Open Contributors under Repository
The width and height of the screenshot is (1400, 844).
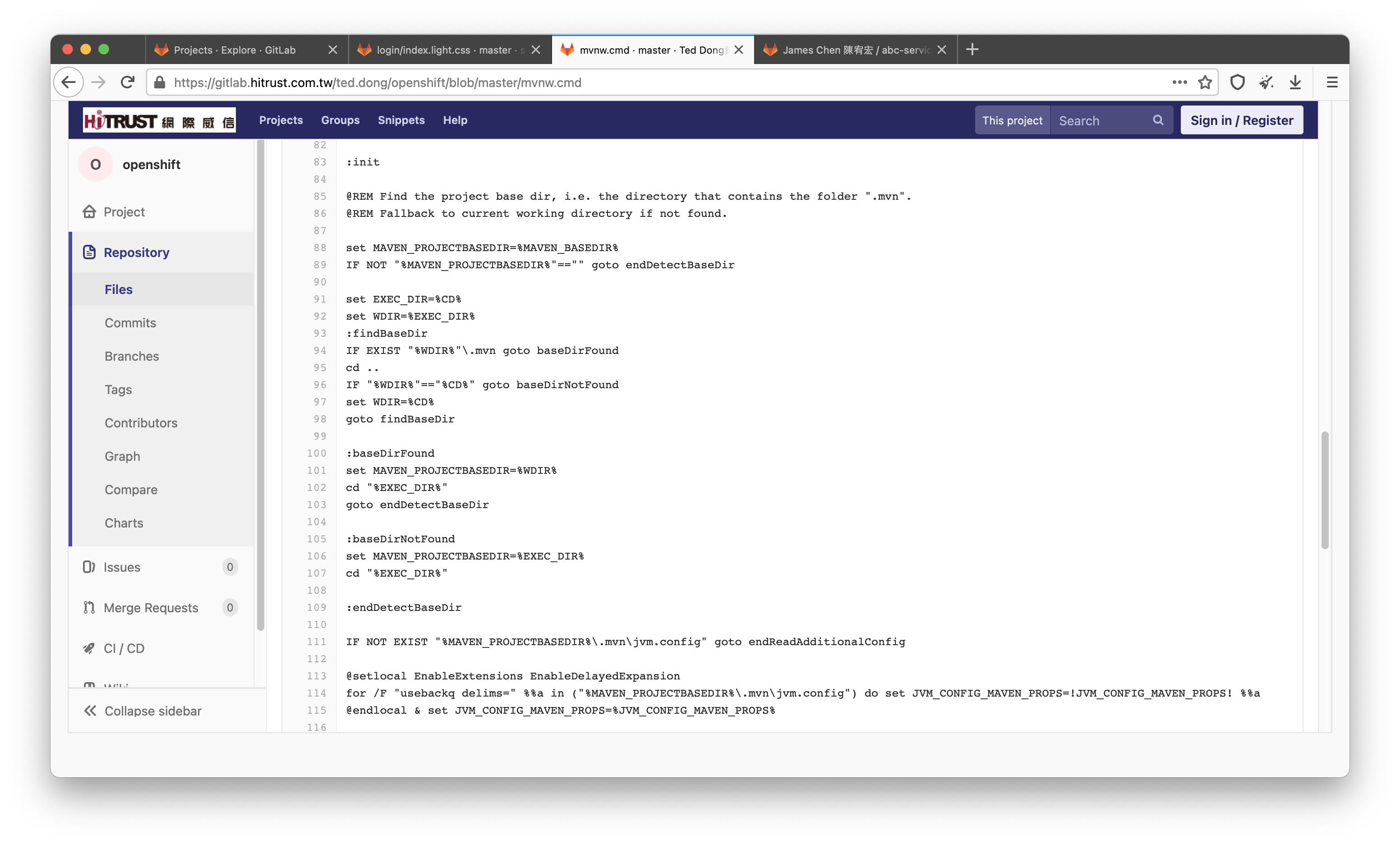141,423
